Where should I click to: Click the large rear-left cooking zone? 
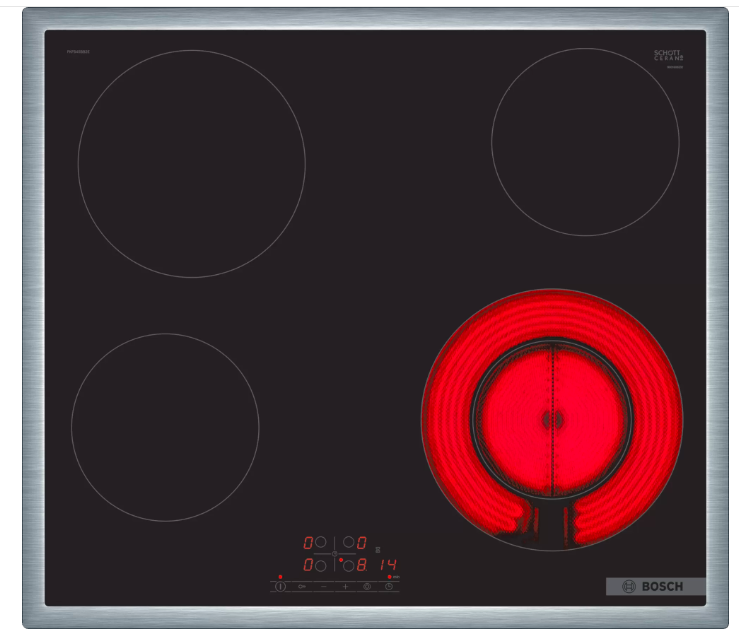click(191, 164)
